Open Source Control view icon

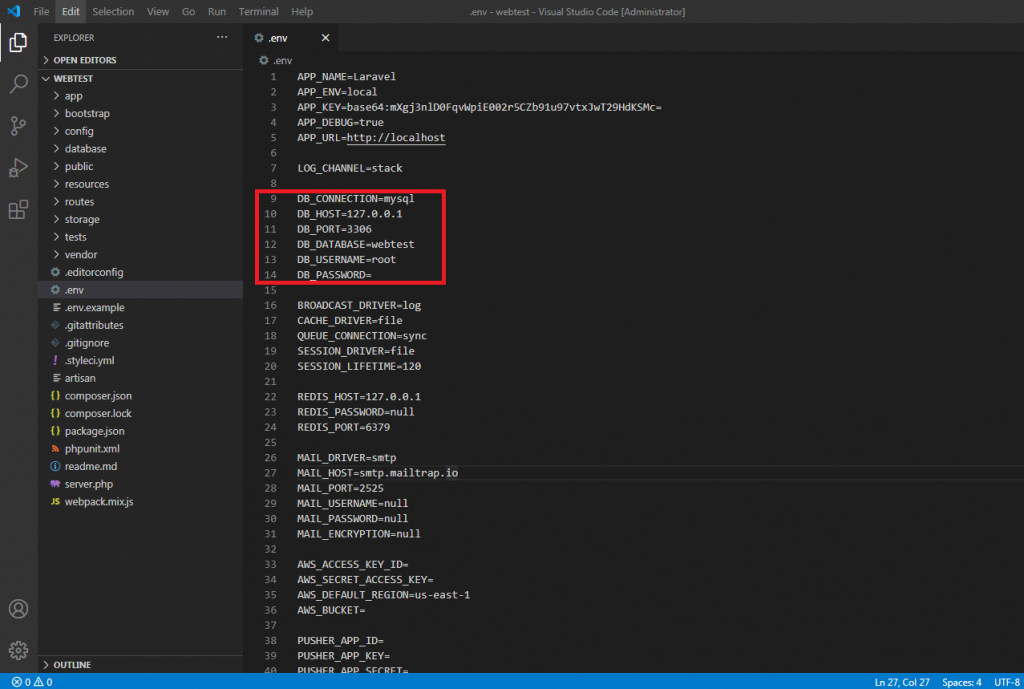[x=18, y=125]
